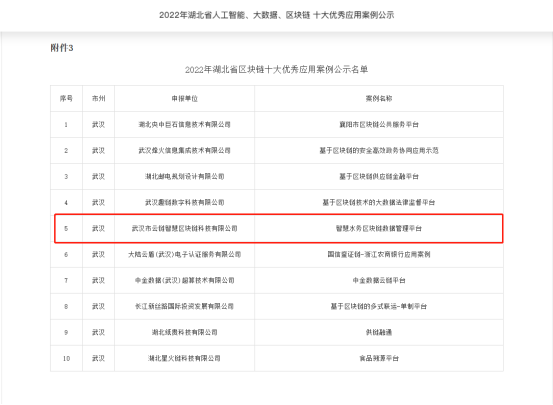Viewport: 553px width, 405px height.
Task: Click the 序号 column header
Action: point(66,98)
